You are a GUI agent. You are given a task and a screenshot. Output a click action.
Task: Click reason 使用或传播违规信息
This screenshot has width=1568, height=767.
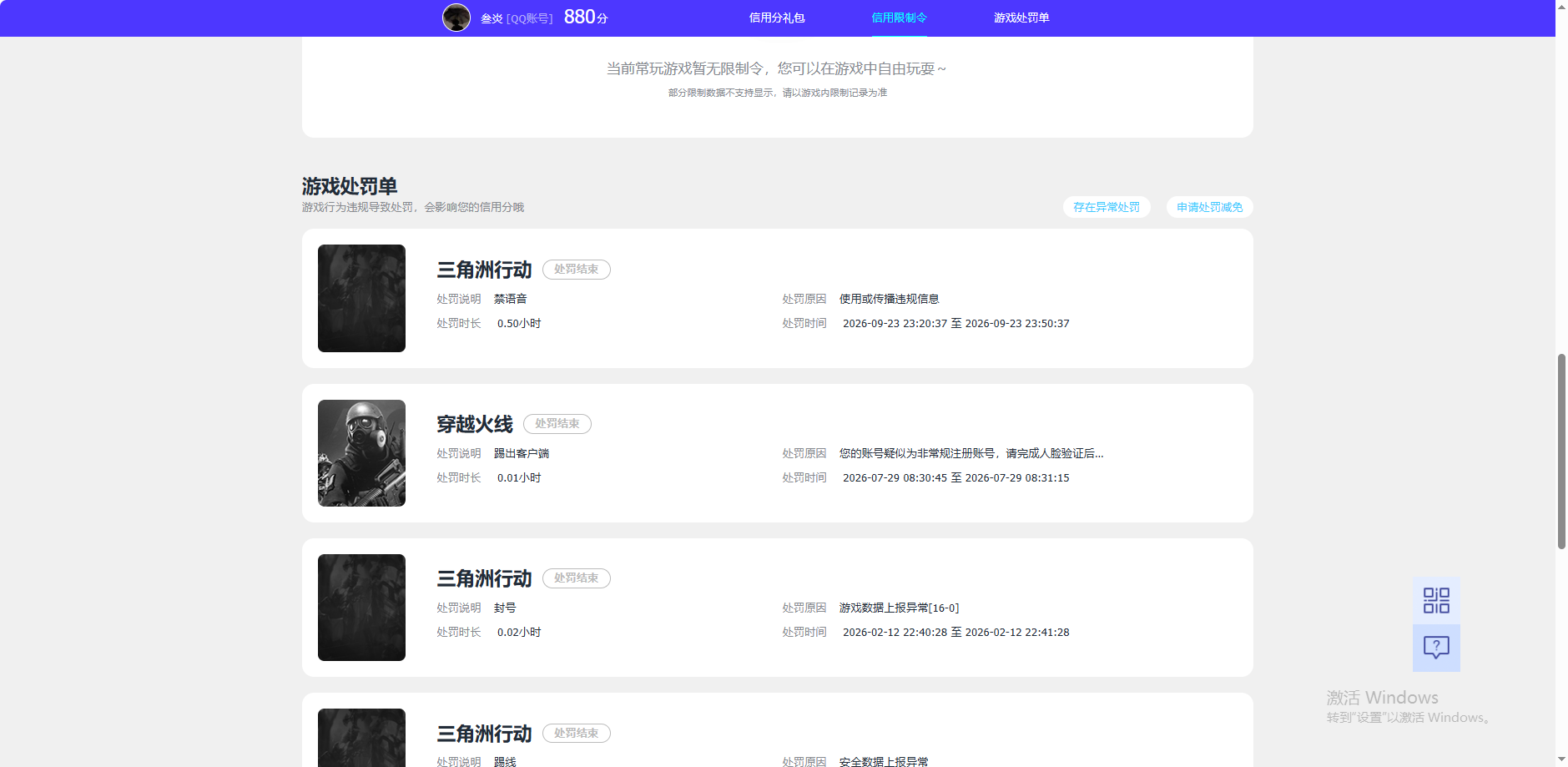click(x=890, y=299)
